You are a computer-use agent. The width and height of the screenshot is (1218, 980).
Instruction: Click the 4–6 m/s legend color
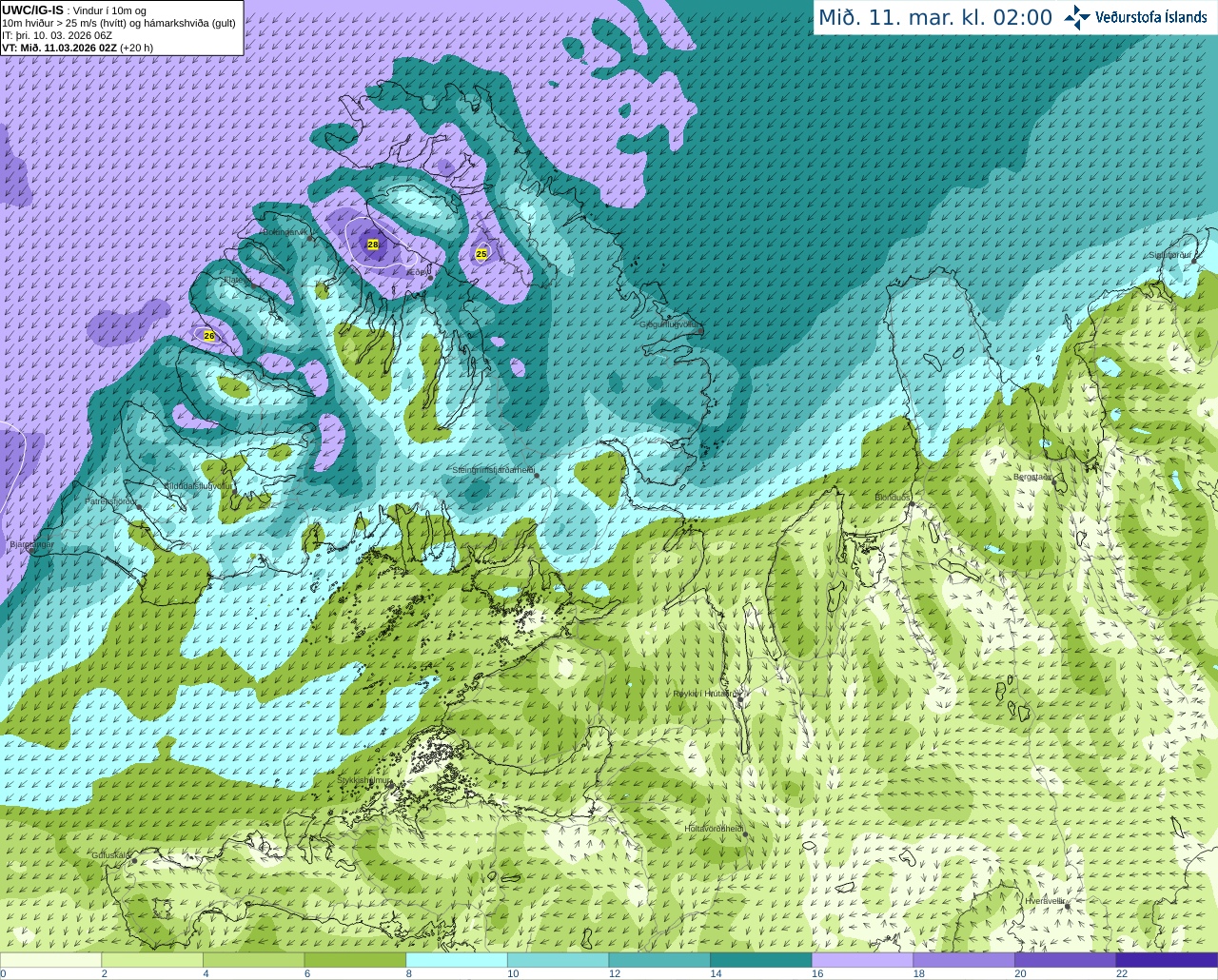pos(253,960)
